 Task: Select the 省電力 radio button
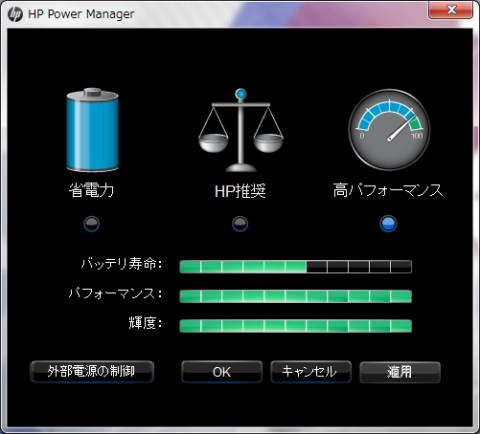click(92, 224)
